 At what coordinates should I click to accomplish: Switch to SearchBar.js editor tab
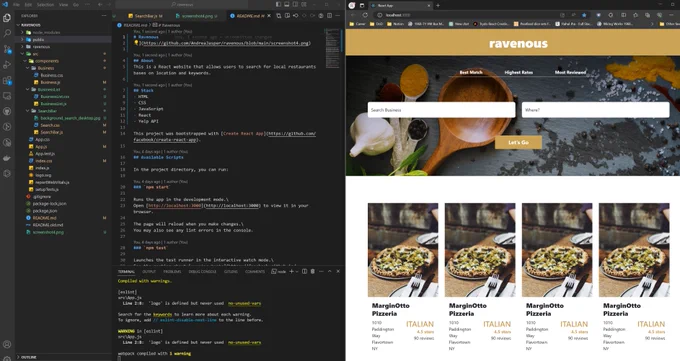pos(145,16)
